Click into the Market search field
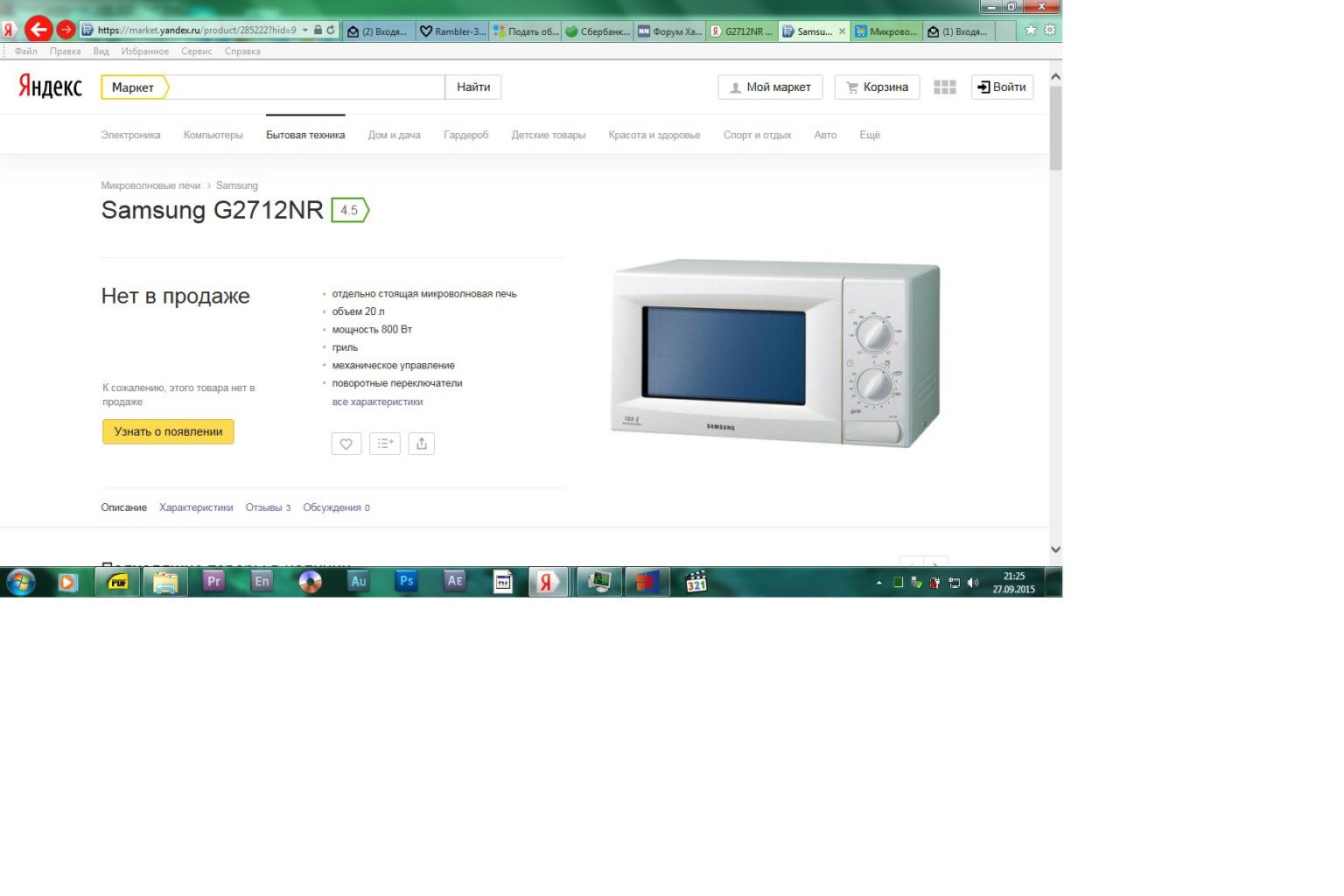Viewport: 1344px width, 896px height. [306, 87]
